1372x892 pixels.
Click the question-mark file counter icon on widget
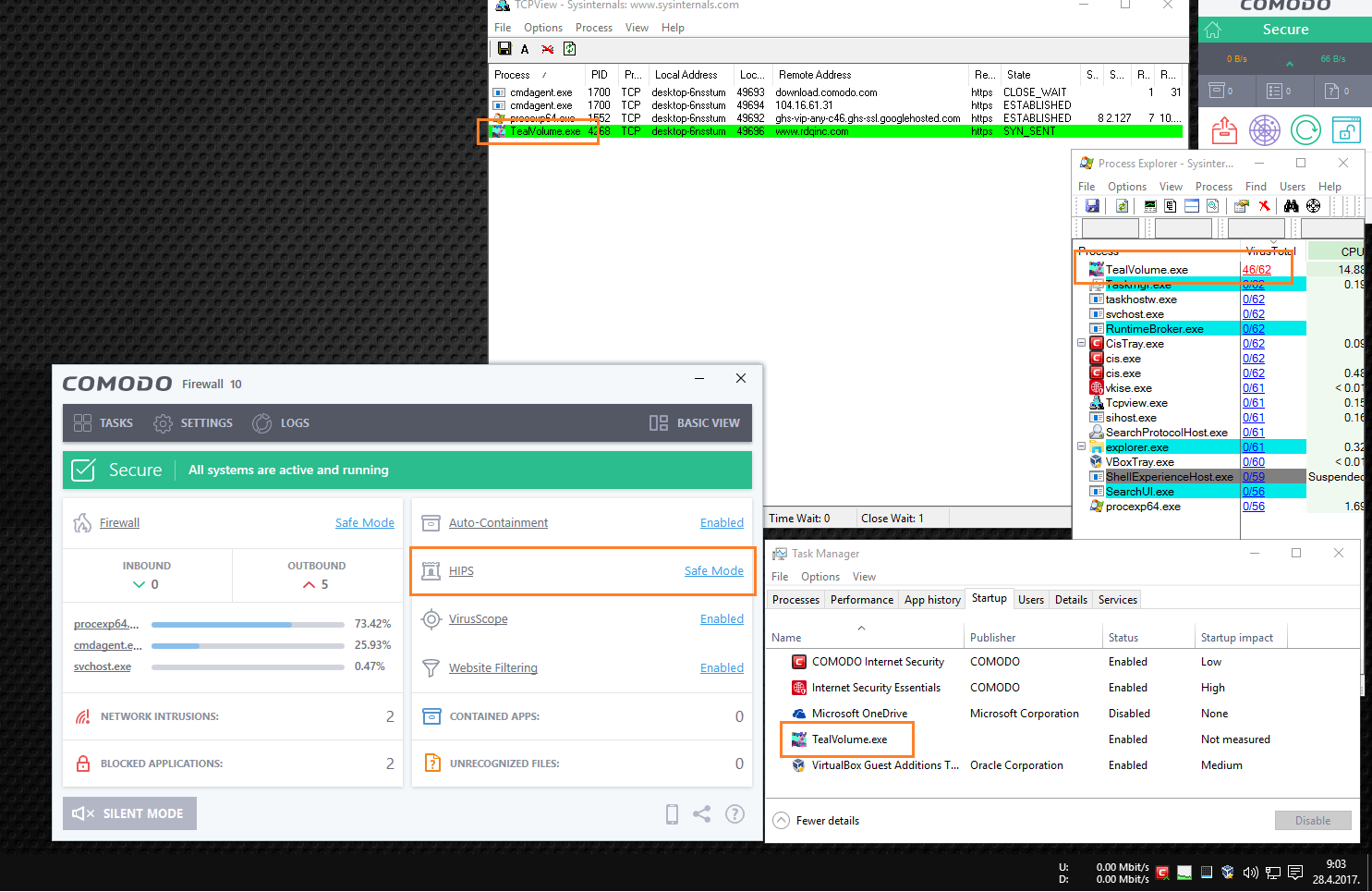point(1337,91)
